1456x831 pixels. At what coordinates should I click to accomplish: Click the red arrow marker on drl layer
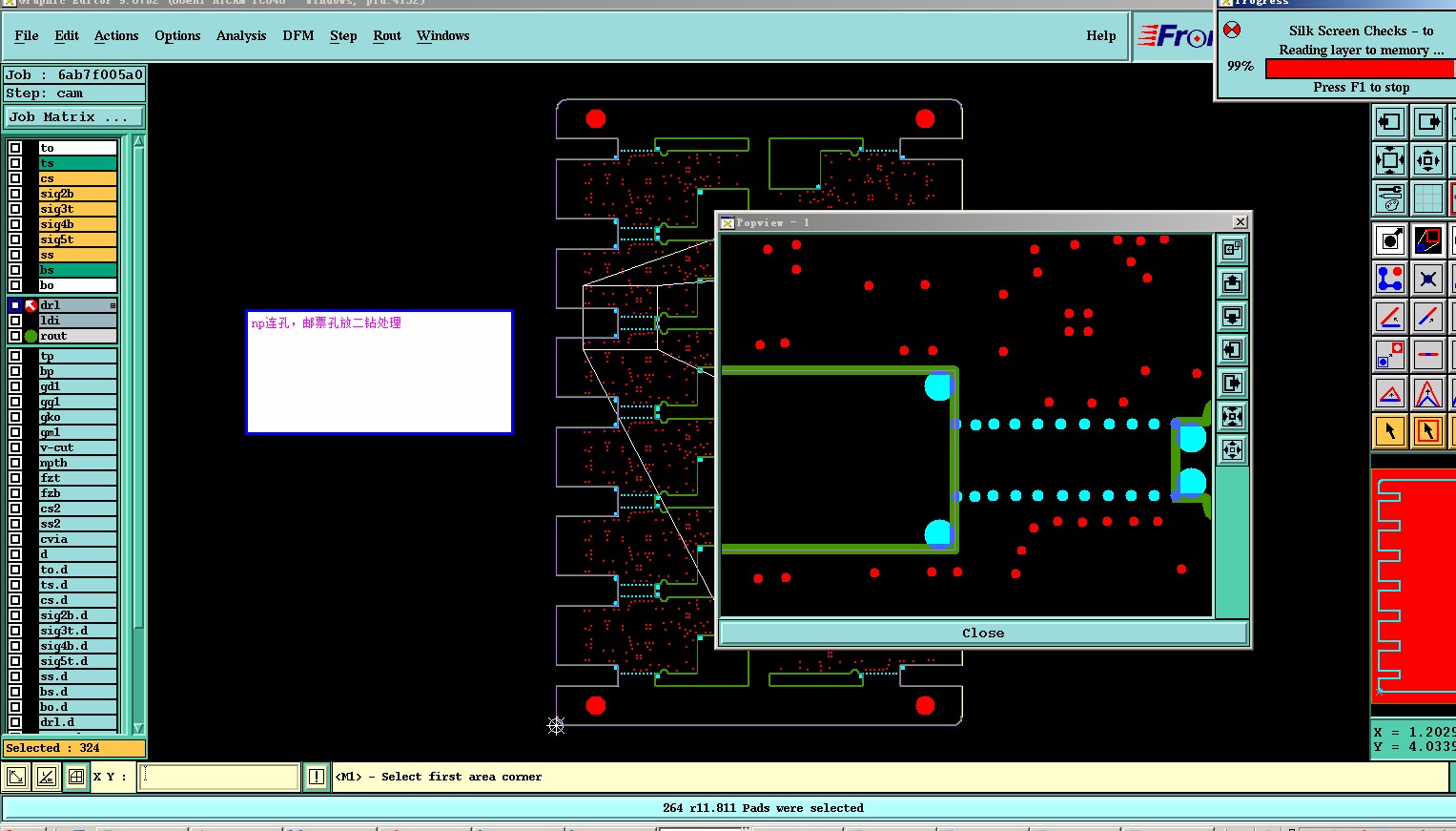coord(31,305)
